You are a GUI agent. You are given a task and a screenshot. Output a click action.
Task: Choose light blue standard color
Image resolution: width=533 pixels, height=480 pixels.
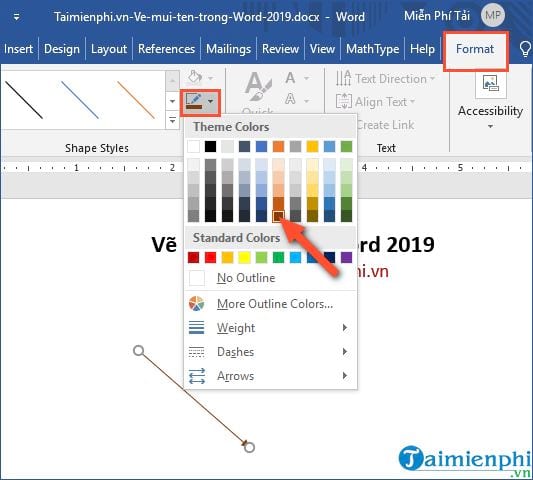[295, 257]
